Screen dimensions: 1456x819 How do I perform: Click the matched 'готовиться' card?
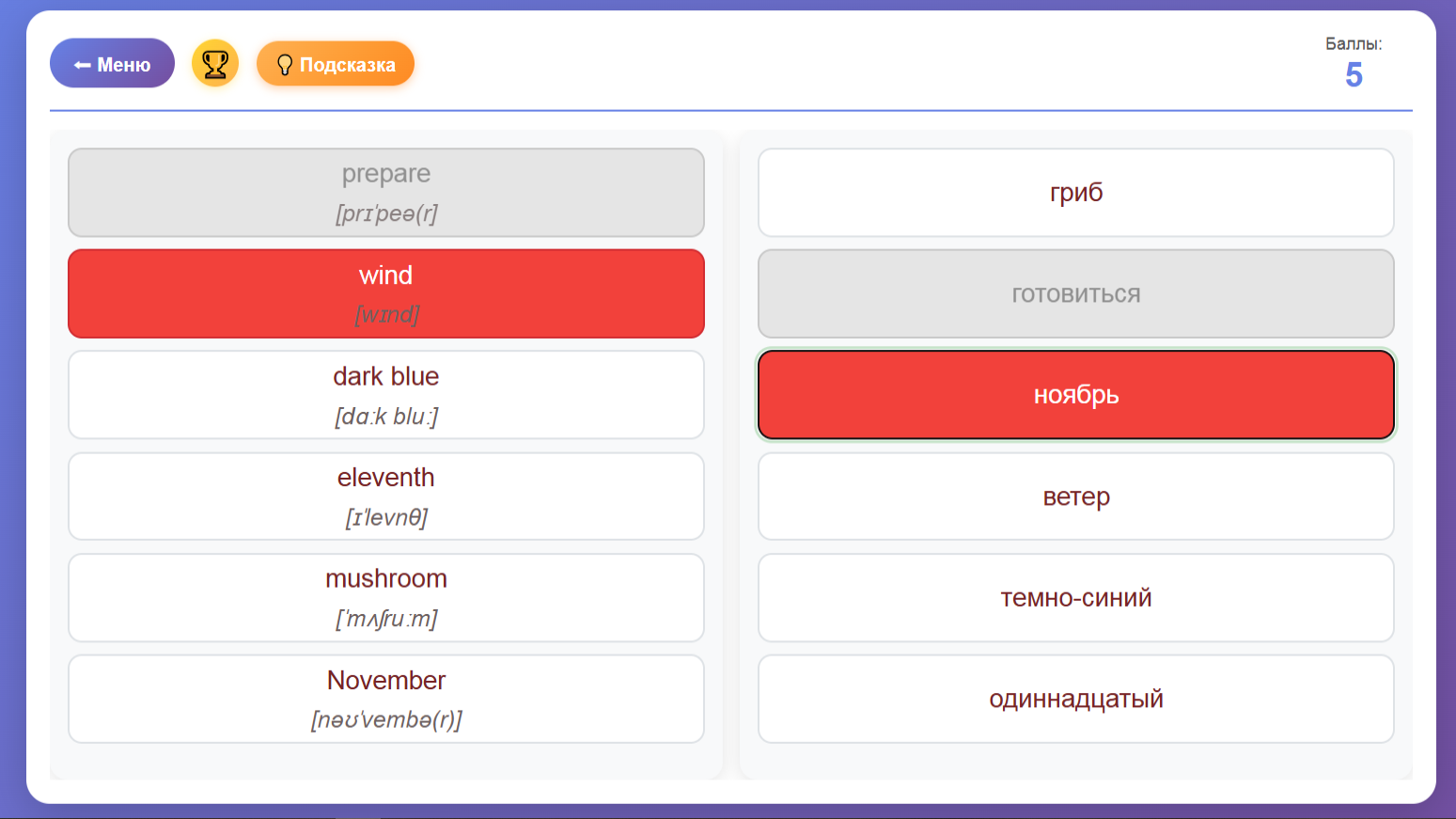pyautogui.click(x=1075, y=294)
